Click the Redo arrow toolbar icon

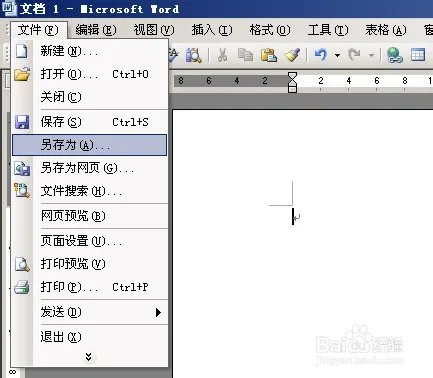coord(354,55)
